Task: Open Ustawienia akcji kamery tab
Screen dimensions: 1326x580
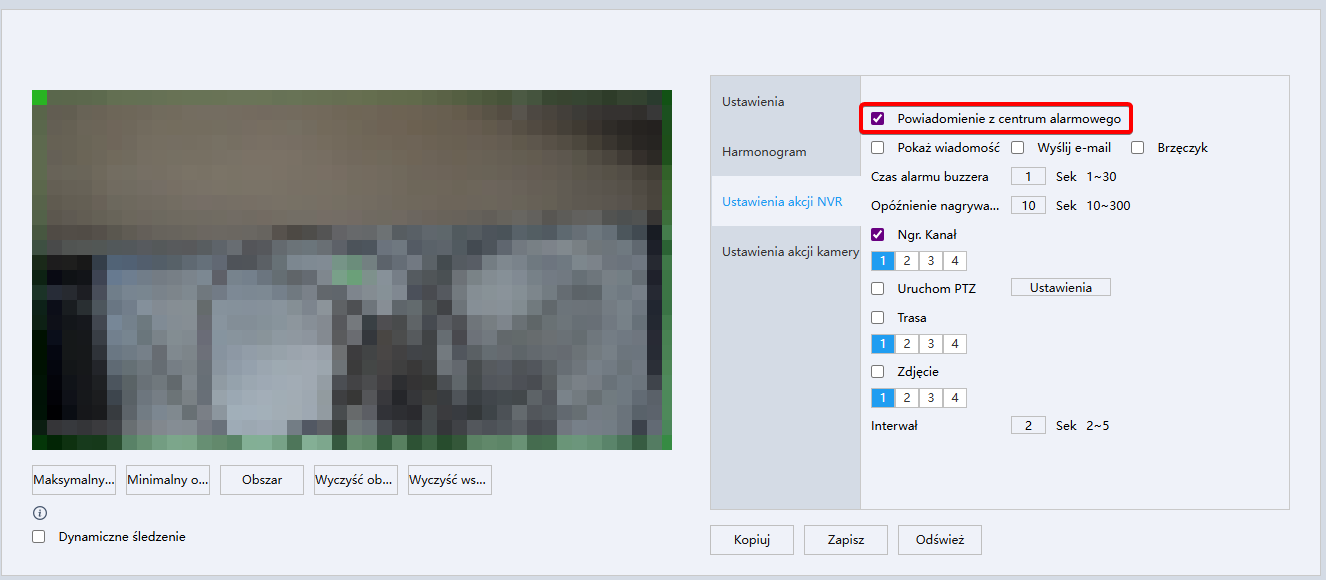Action: [790, 252]
